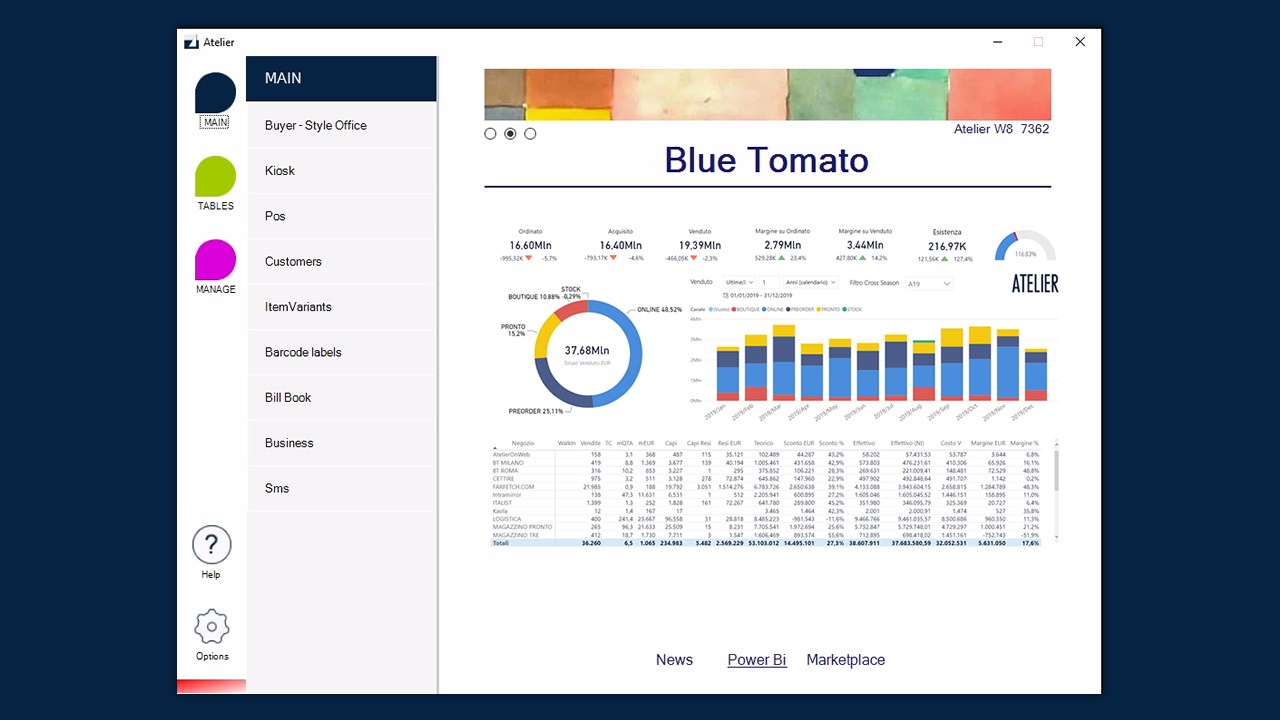Switch to the Power Bi link

[757, 660]
